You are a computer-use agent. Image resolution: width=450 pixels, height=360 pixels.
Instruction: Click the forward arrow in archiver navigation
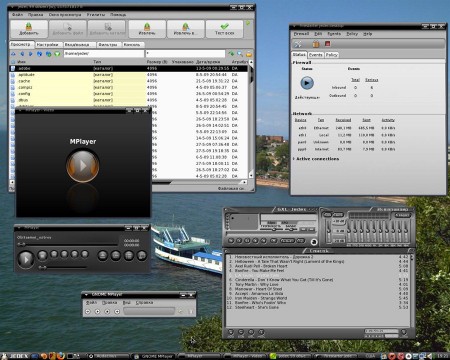pos(31,54)
